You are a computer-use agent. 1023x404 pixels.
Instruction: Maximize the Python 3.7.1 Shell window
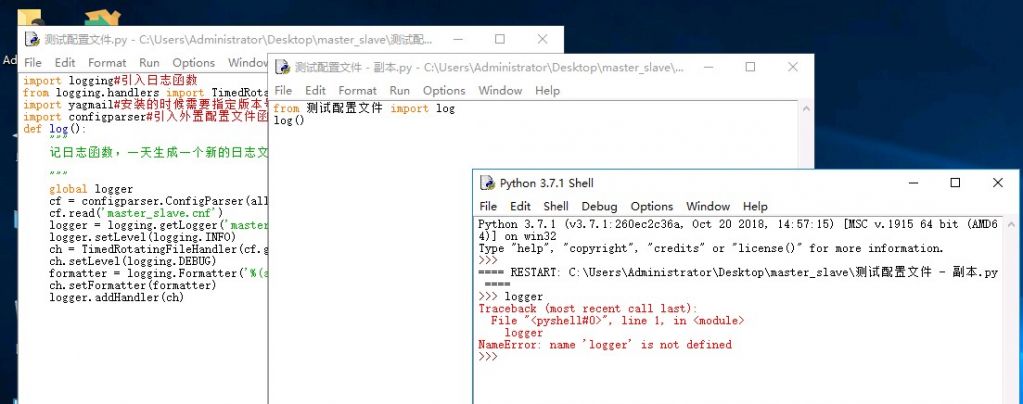(x=955, y=183)
